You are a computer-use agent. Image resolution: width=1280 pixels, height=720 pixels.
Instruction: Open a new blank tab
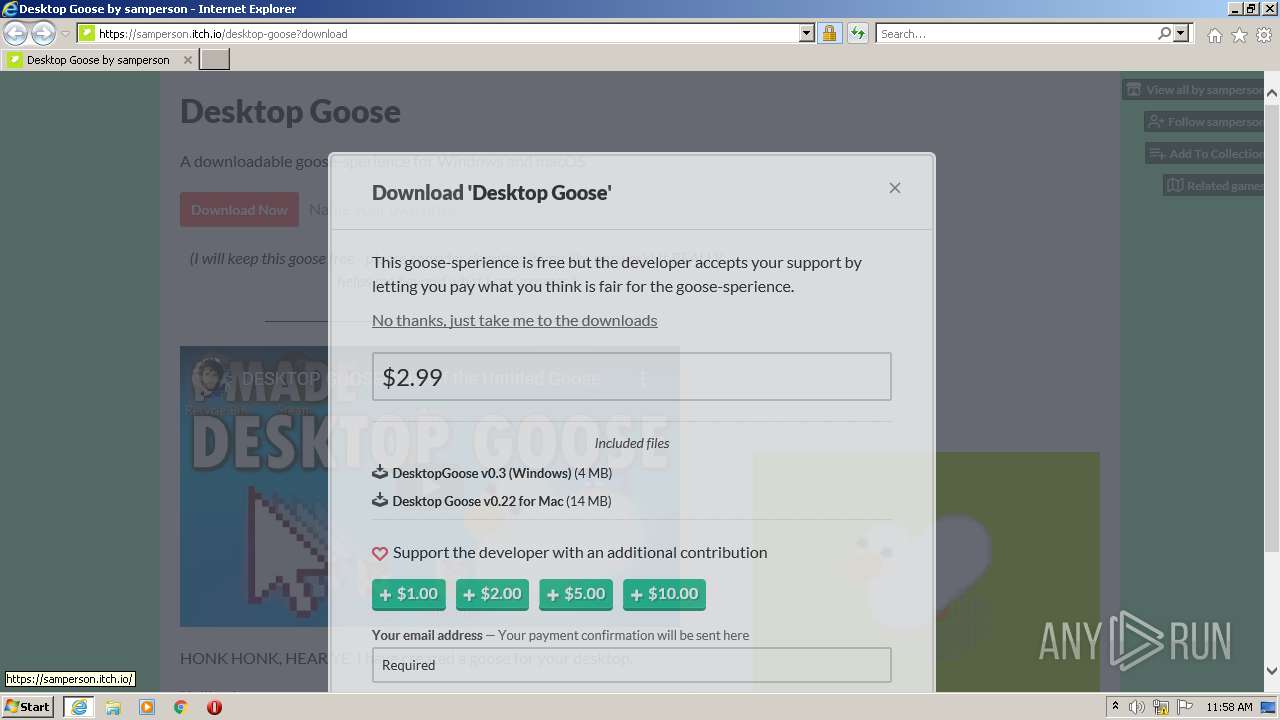click(215, 60)
